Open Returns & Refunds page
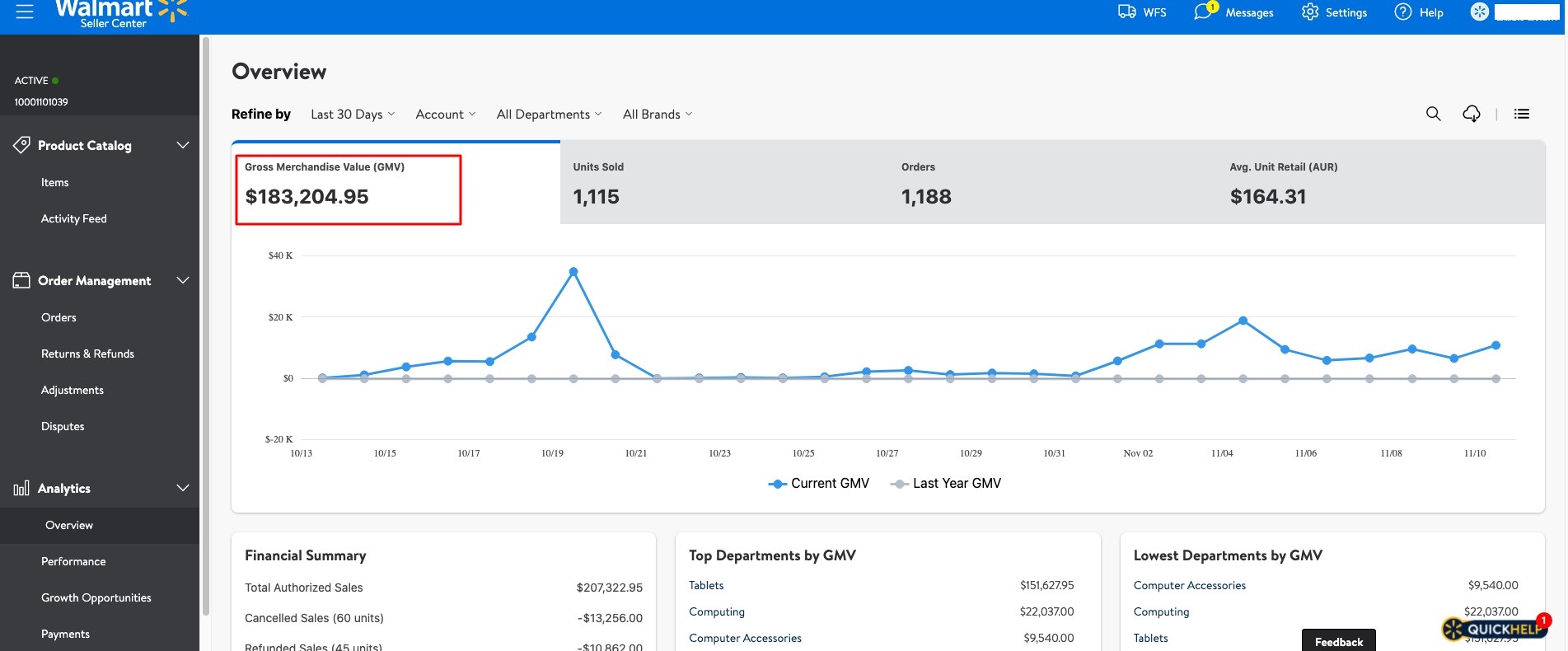The image size is (1568, 651). coord(87,354)
